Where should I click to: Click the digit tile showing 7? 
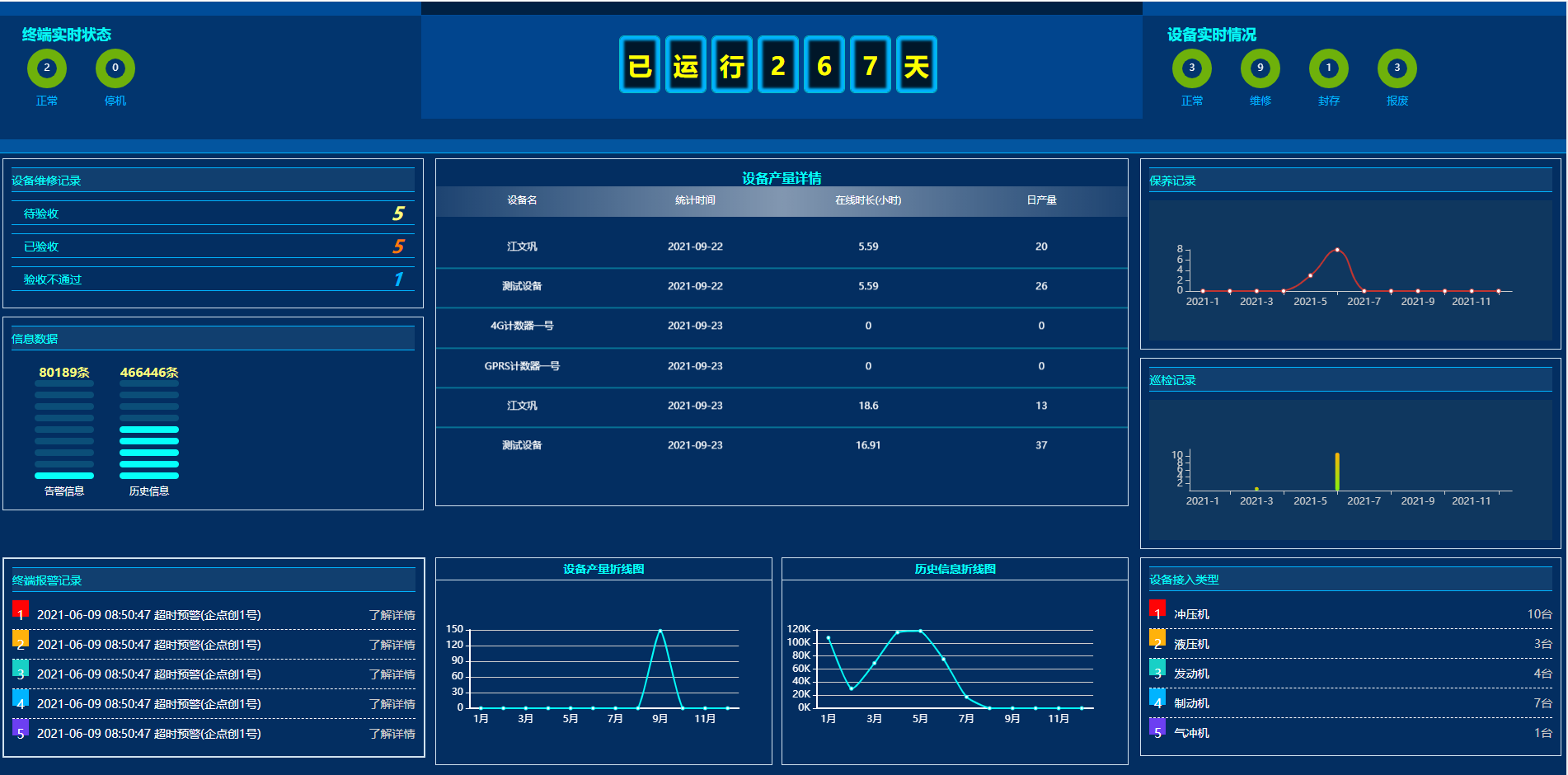[x=871, y=64]
